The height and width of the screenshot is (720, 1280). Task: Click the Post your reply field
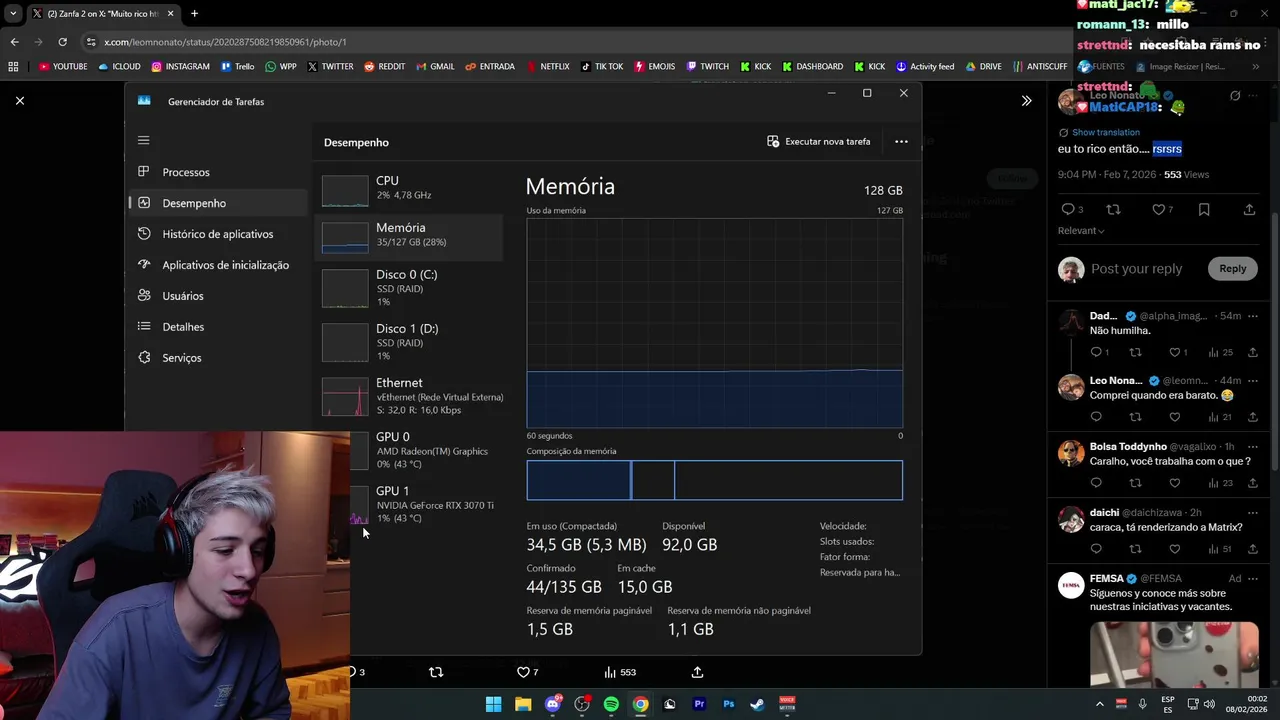(x=1136, y=268)
